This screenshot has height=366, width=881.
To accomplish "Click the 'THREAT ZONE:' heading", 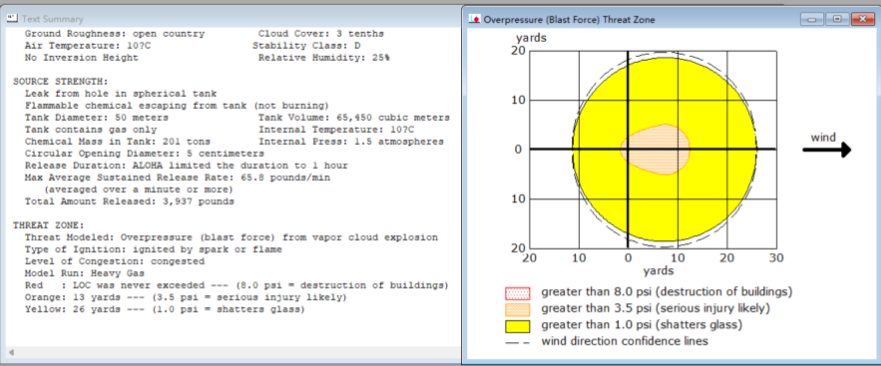I will (x=49, y=225).
